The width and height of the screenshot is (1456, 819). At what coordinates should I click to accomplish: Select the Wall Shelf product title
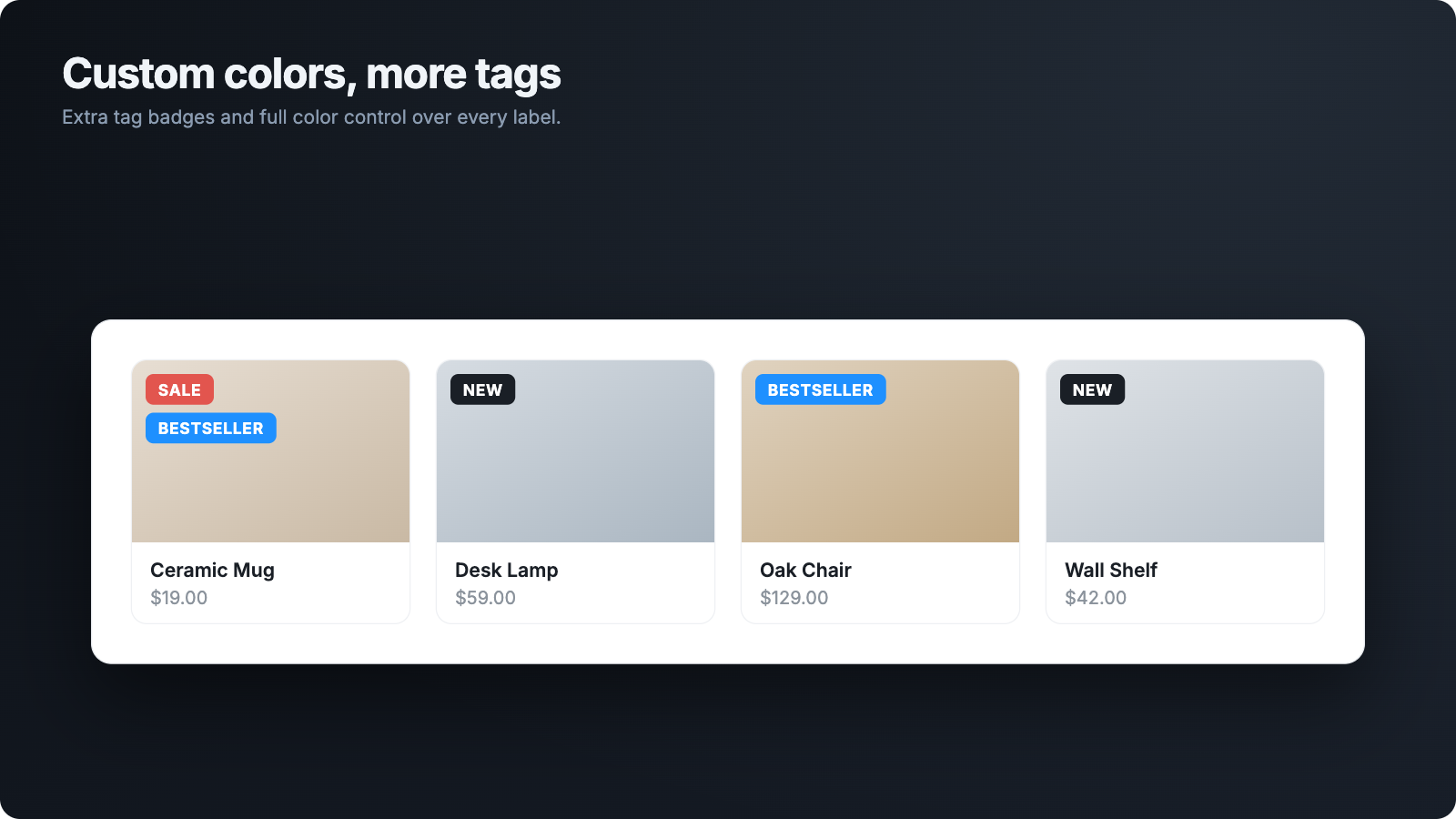pos(1110,571)
